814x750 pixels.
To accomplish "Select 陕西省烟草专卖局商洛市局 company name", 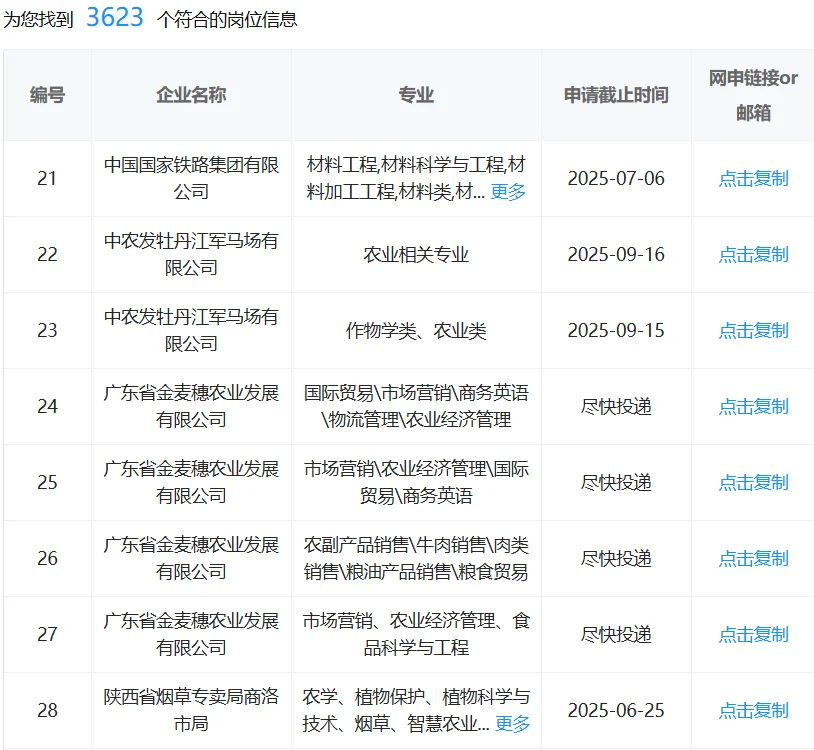I will (191, 710).
